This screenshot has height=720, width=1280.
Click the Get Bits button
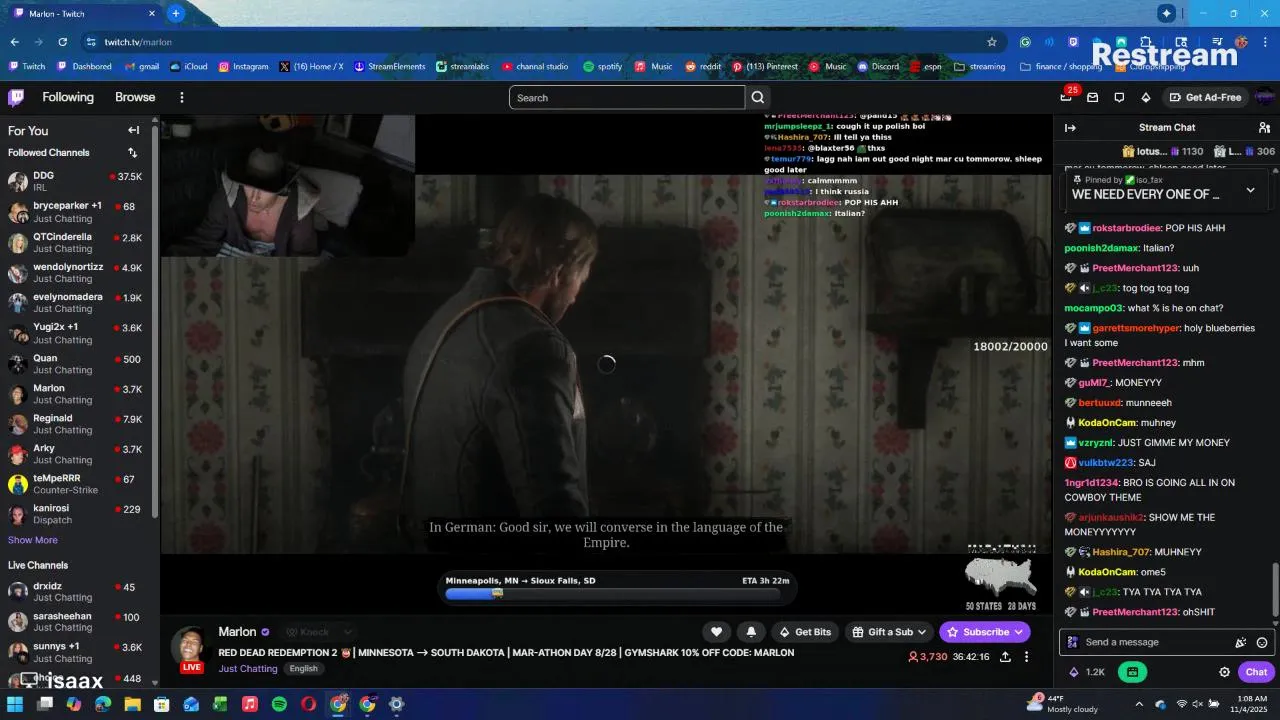point(805,632)
